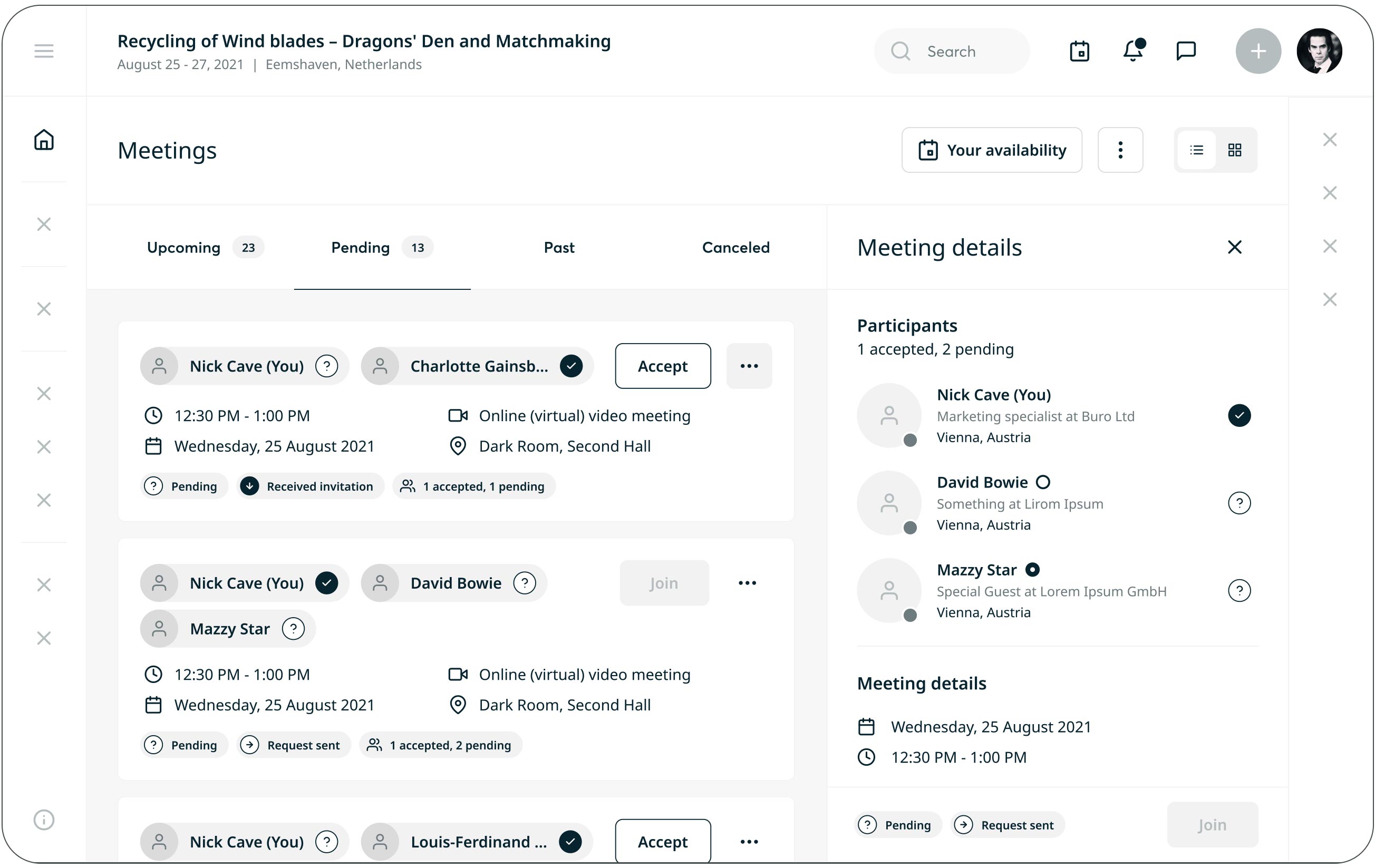1375x868 pixels.
Task: Close the Meeting details panel
Action: pyautogui.click(x=1235, y=247)
